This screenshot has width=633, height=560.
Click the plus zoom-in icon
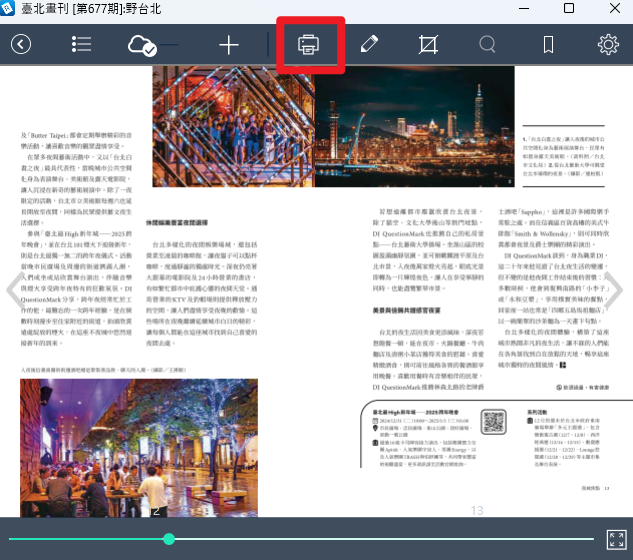coord(229,45)
